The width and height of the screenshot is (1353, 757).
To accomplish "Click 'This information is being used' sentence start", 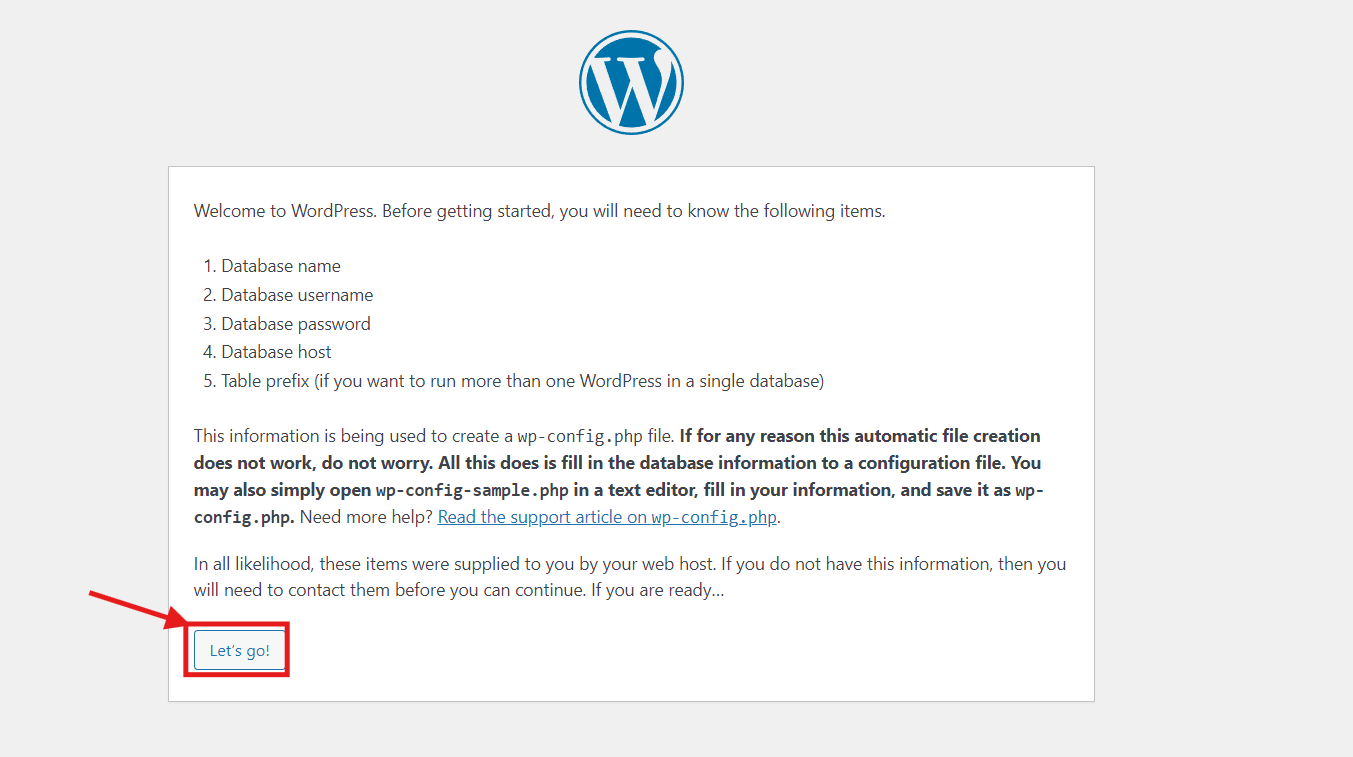I will [309, 436].
